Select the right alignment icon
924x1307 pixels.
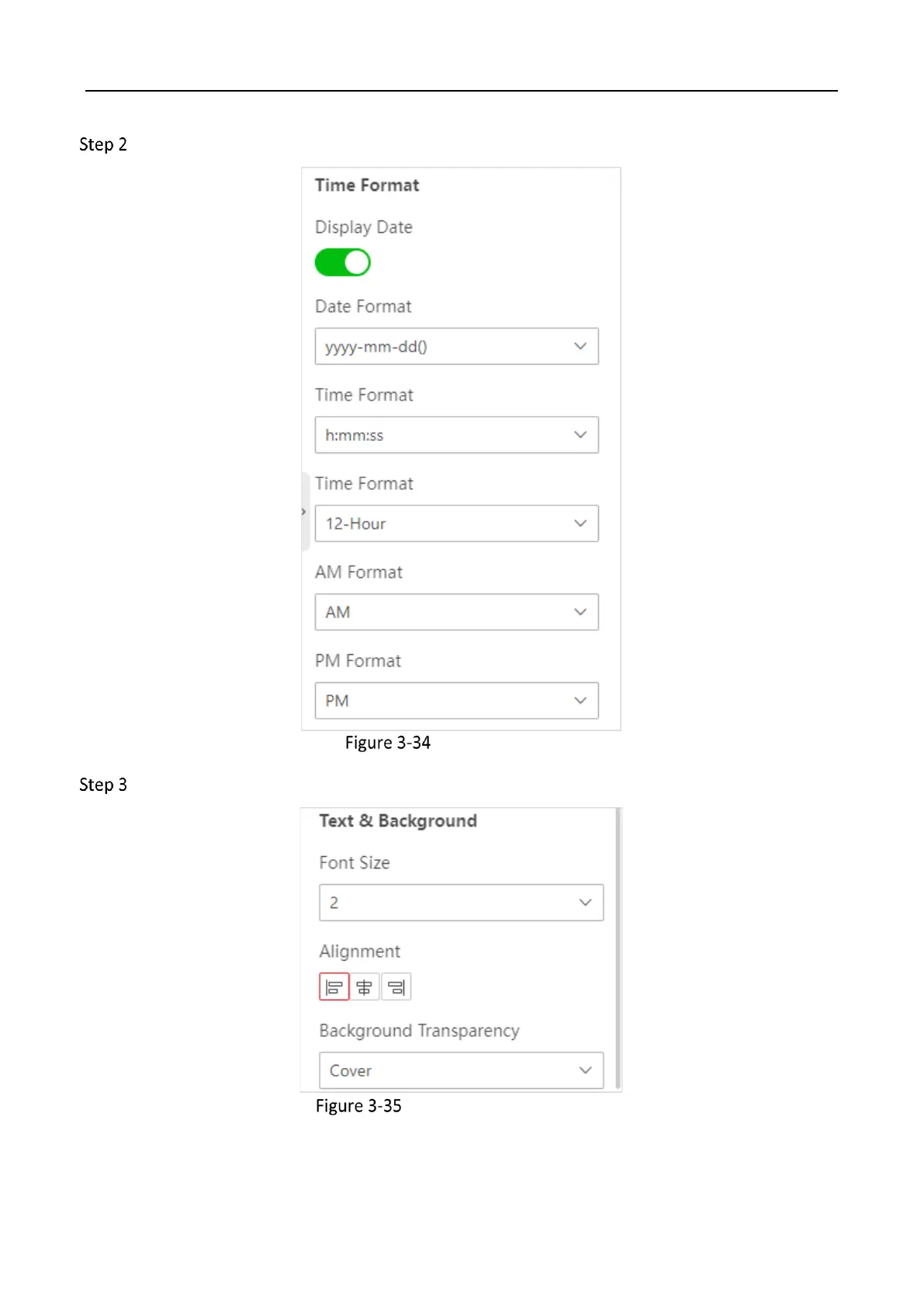396,987
